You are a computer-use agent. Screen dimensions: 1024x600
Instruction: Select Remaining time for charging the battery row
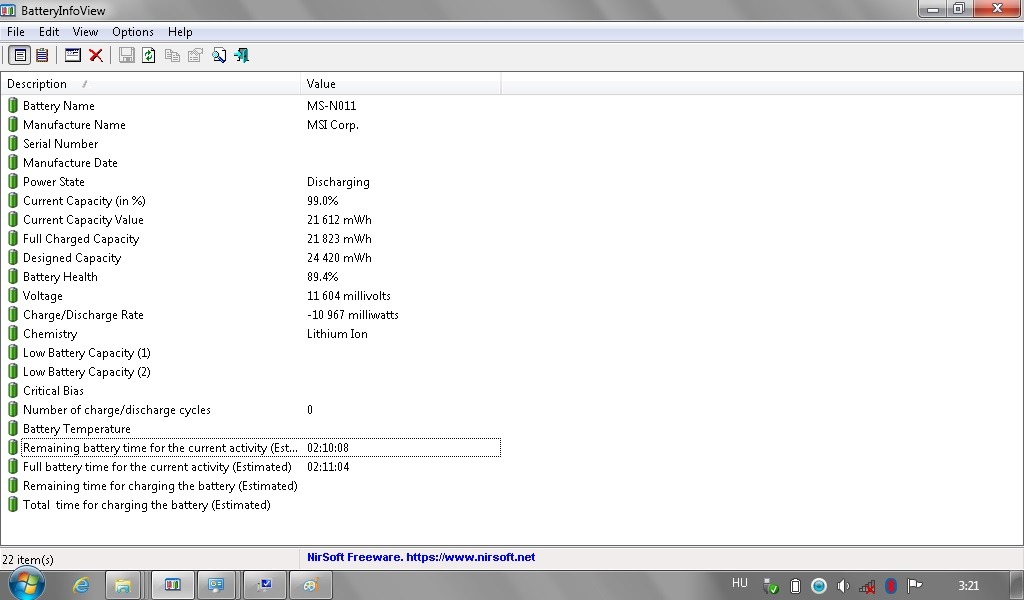(251, 485)
